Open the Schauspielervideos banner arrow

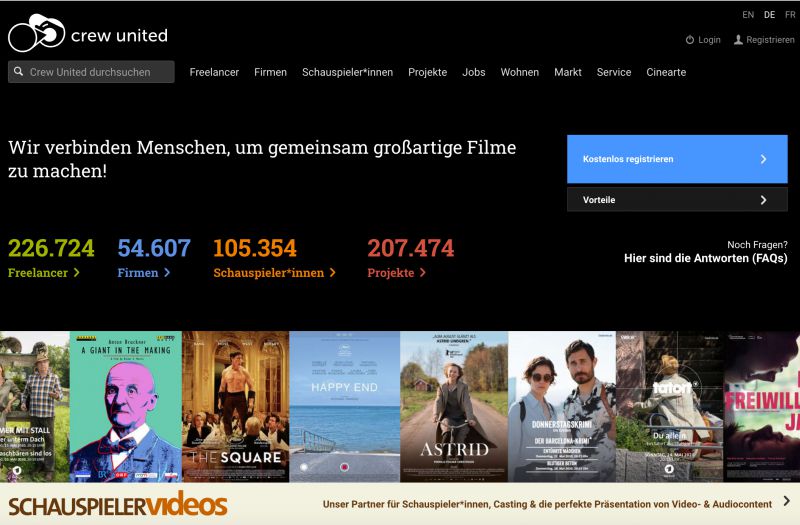tap(786, 501)
